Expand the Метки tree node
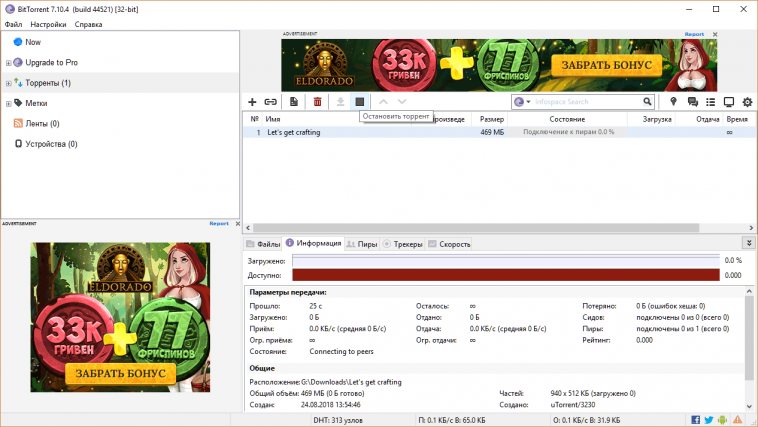Image resolution: width=758 pixels, height=427 pixels. tap(8, 103)
